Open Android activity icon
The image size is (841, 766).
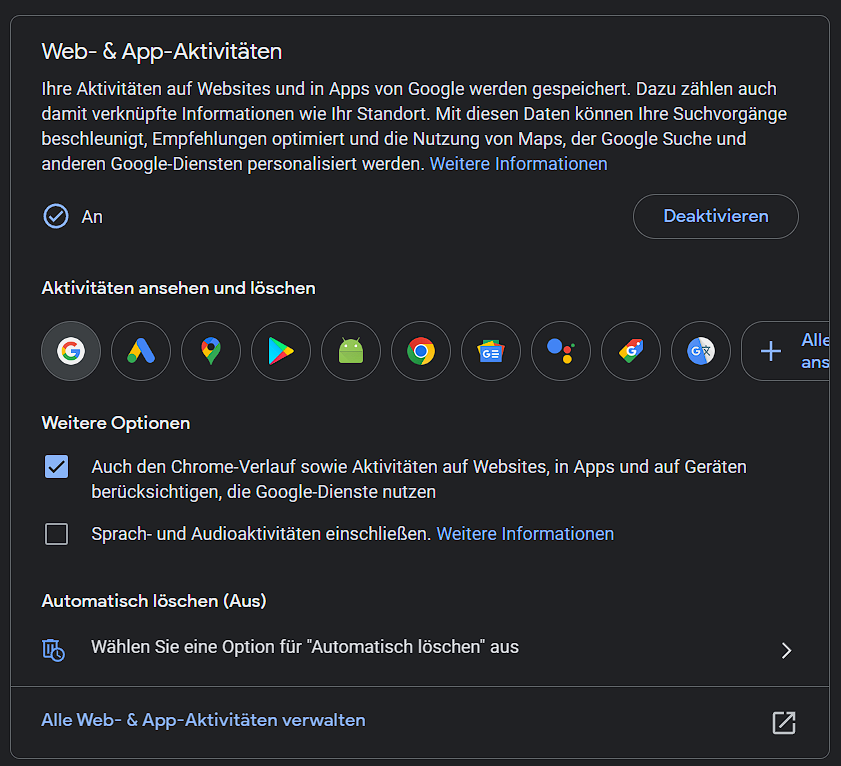pos(351,351)
